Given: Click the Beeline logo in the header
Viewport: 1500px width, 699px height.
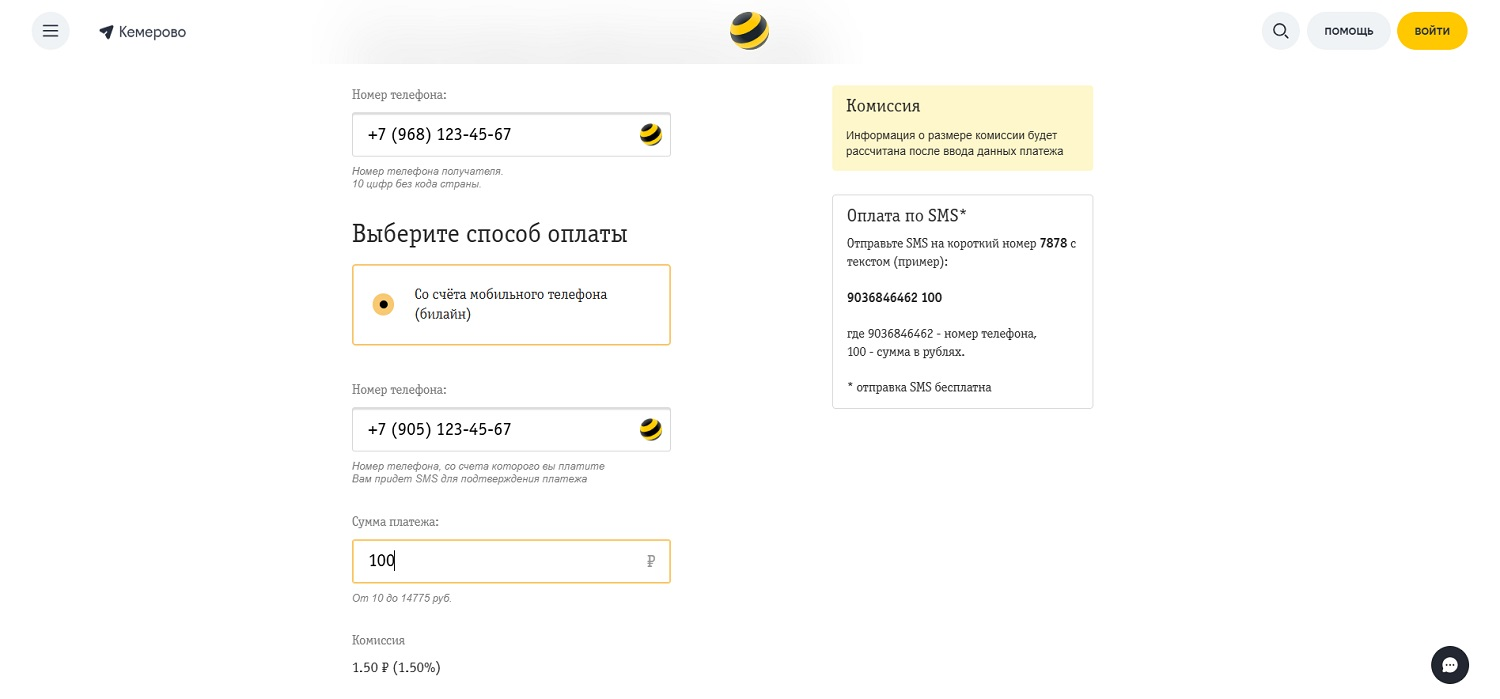Looking at the screenshot, I should click(x=749, y=31).
